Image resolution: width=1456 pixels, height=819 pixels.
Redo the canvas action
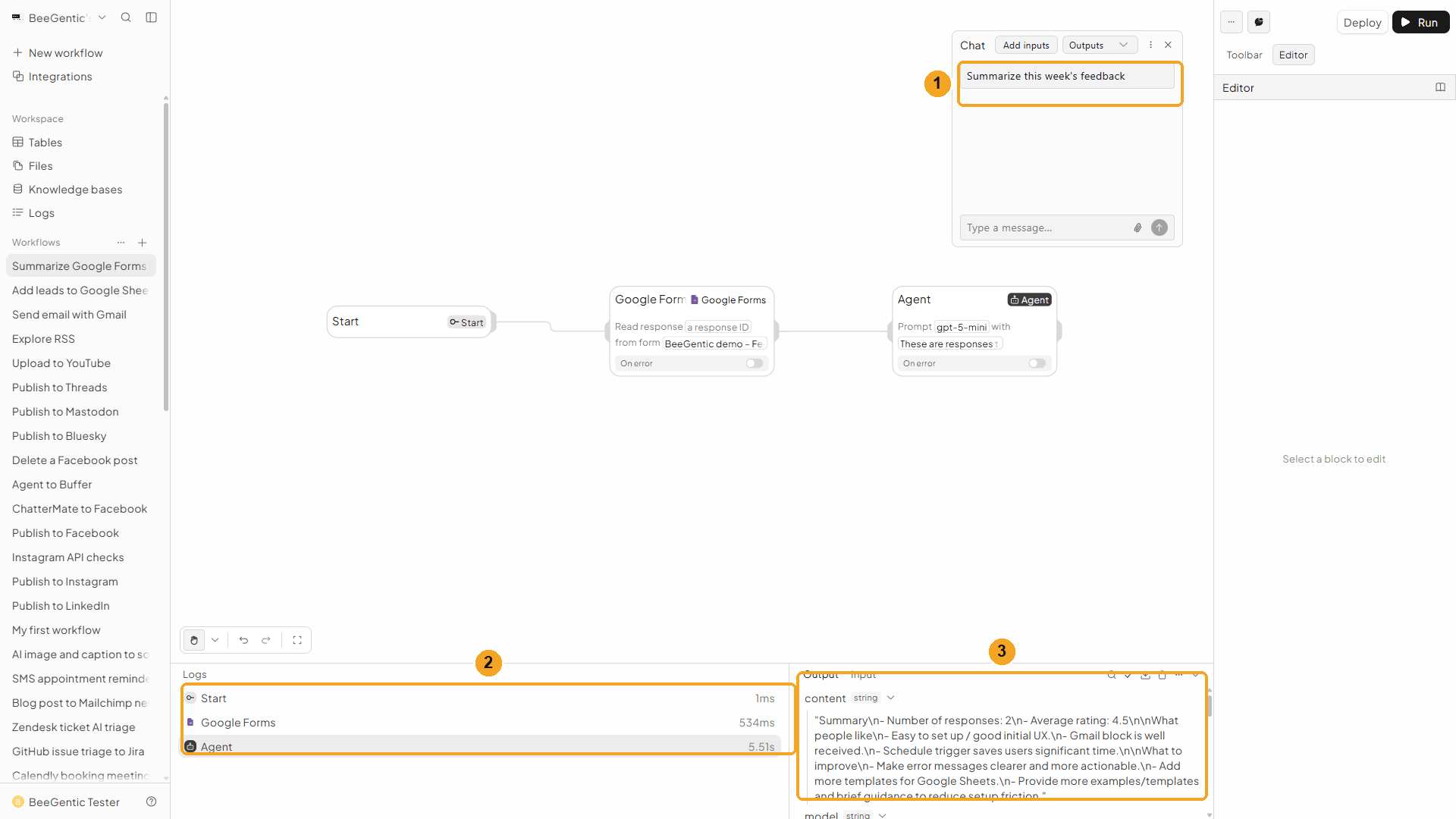[x=266, y=640]
